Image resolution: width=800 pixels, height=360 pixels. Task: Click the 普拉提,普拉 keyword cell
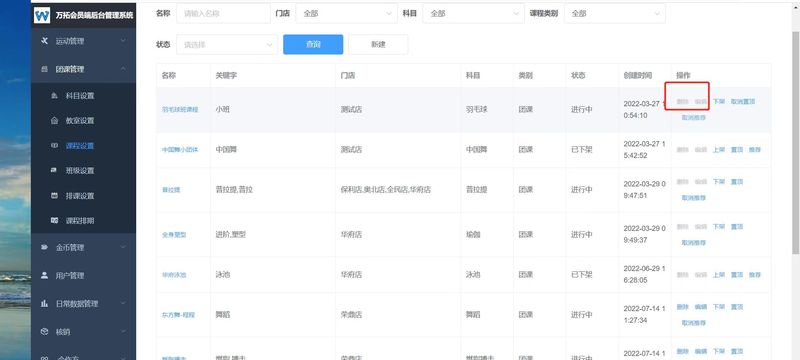(x=234, y=190)
